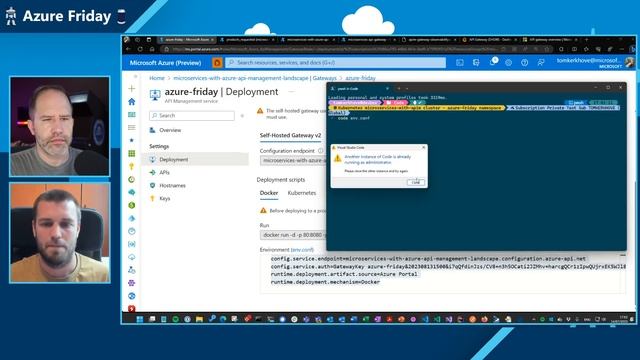Click the Configuration endpoint text field
This screenshot has width=640, height=360.
[293, 160]
